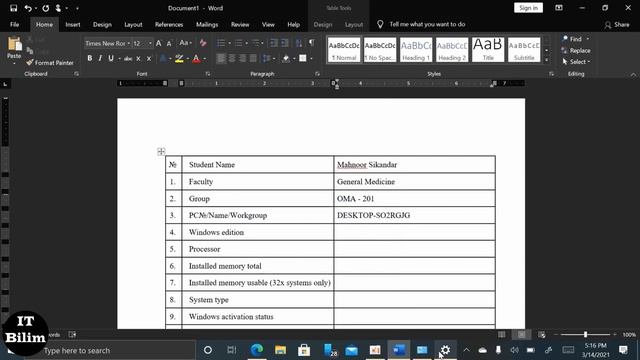Screen dimensions: 640x360
Task: Expand the bullet list dropdown
Action: point(229,43)
